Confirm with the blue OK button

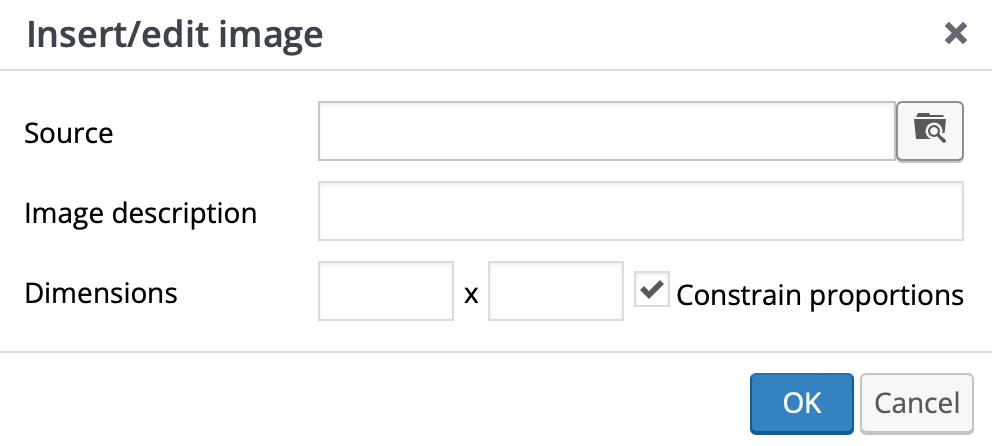(802, 404)
